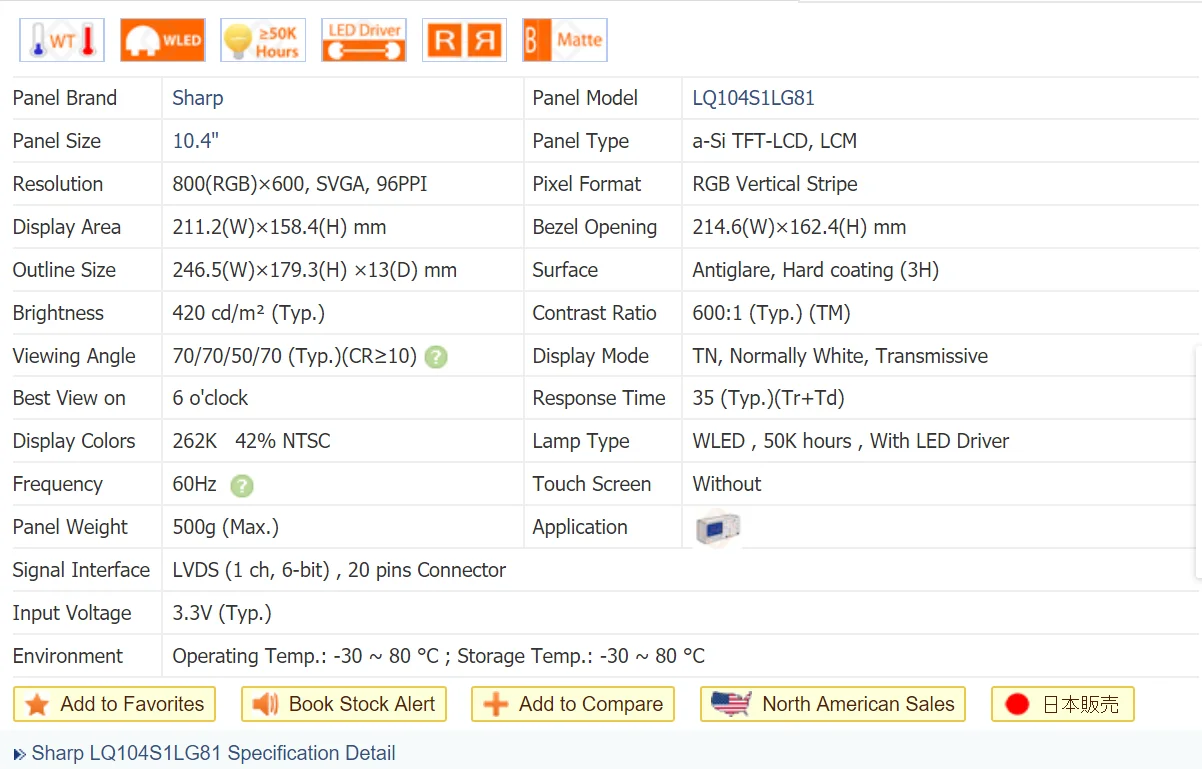Screen dimensions: 1202x769
Task: Click the 'Lamp Type' label
Action: point(581,441)
